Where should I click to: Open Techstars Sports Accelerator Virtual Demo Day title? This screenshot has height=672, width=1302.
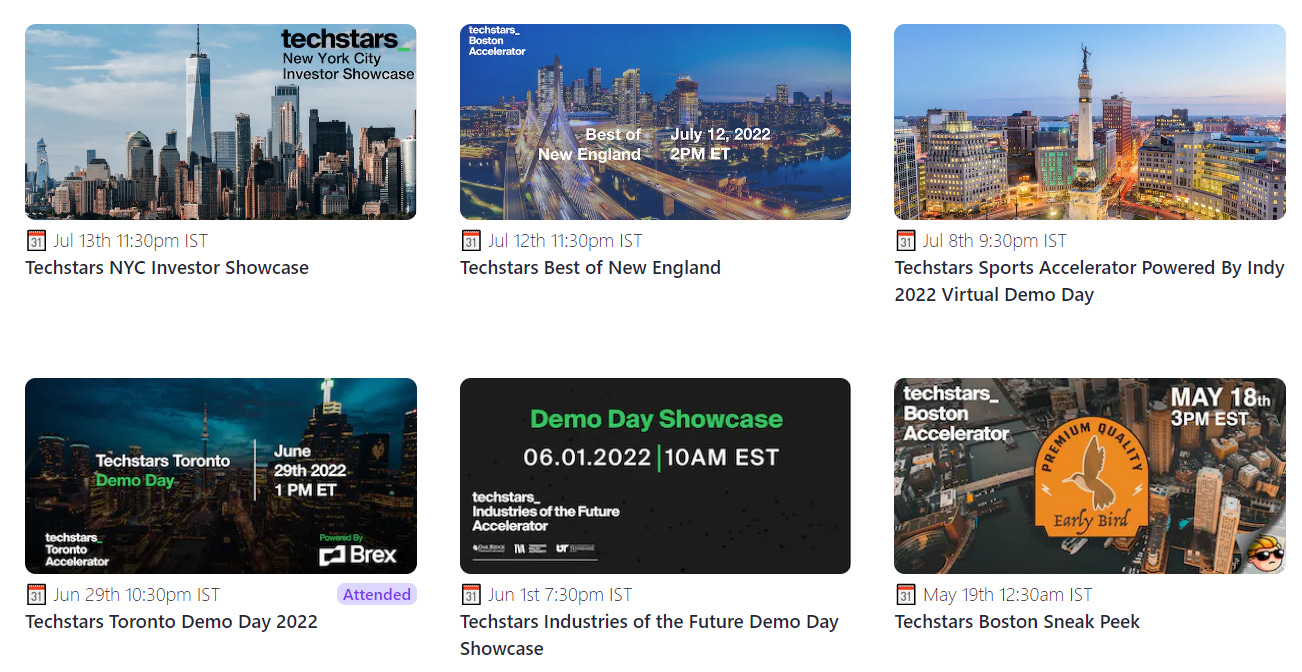[x=1089, y=281]
